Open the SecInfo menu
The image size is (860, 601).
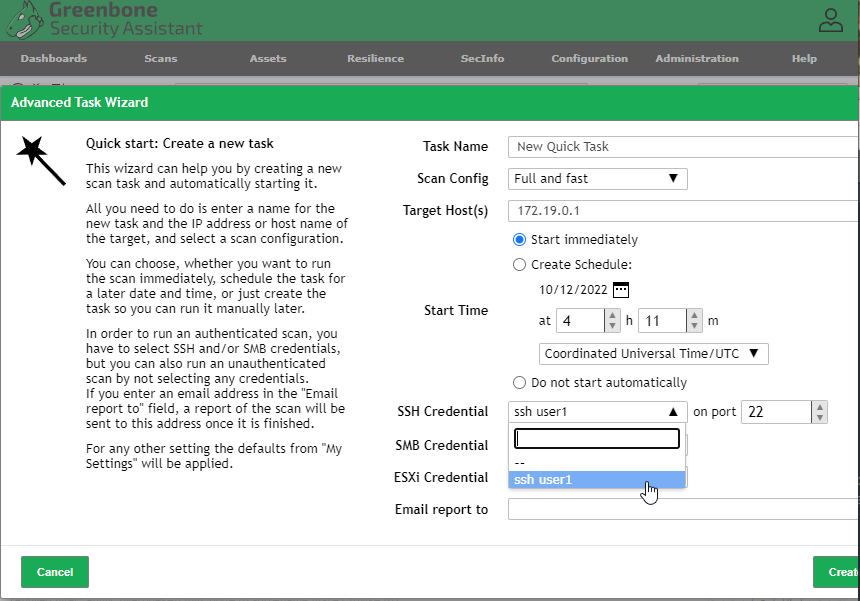point(483,59)
